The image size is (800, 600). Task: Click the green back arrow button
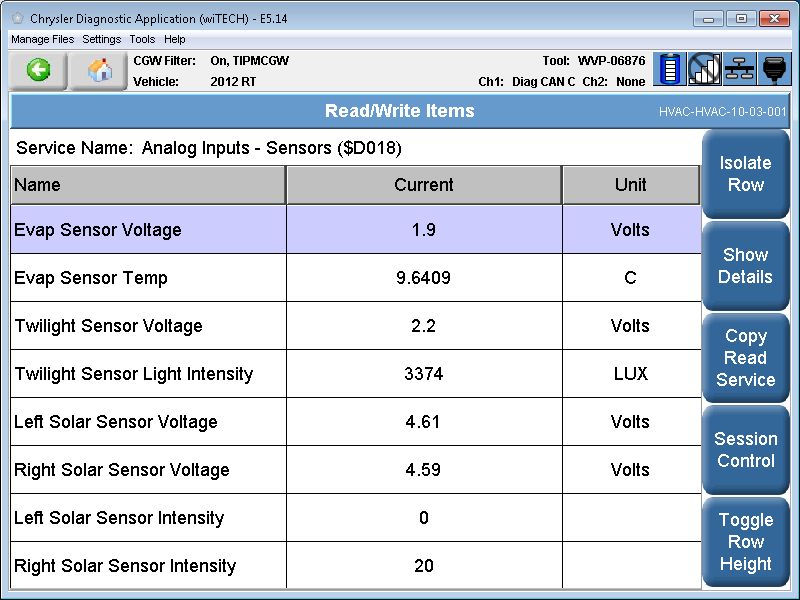click(38, 70)
